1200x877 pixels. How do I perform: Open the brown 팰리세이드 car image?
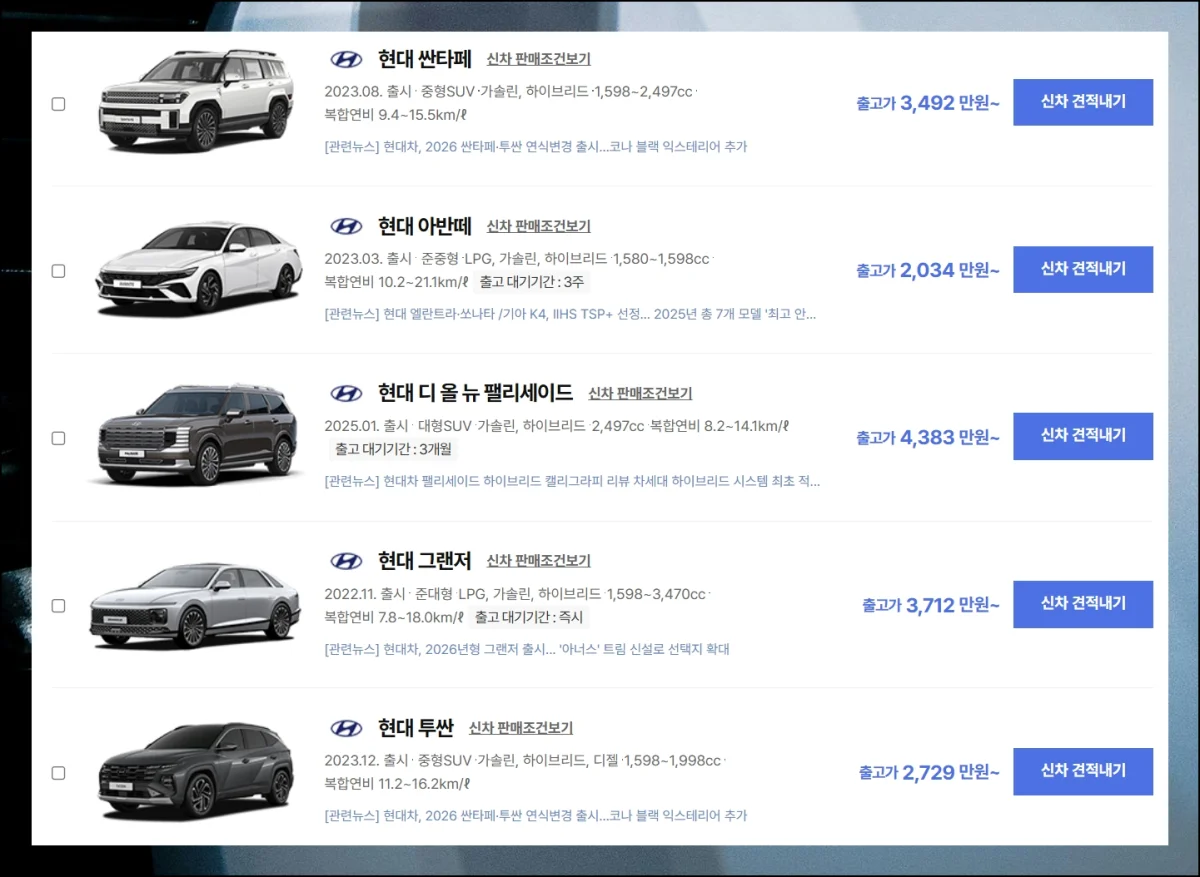196,435
